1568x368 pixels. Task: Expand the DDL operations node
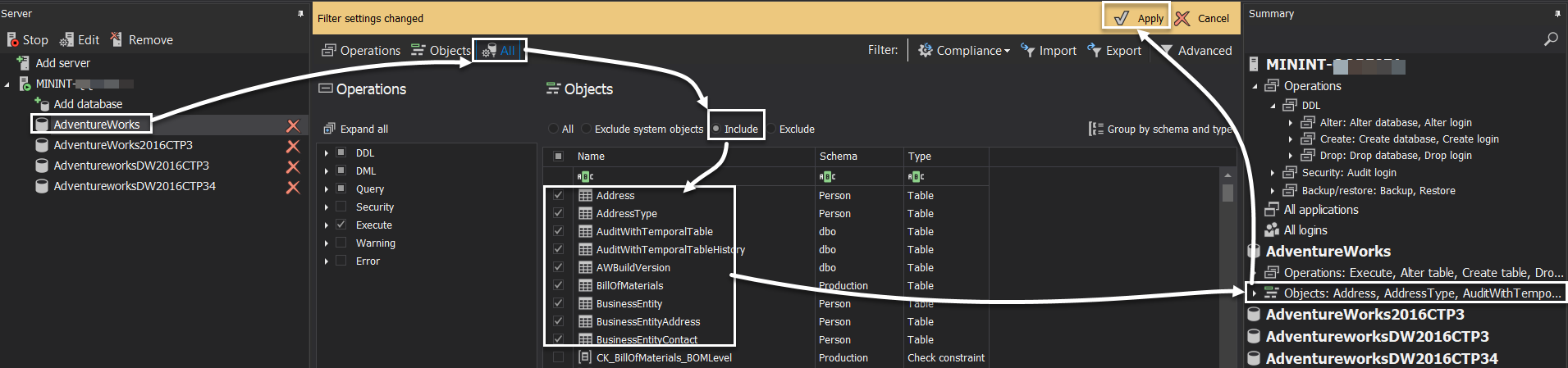pyautogui.click(x=327, y=153)
